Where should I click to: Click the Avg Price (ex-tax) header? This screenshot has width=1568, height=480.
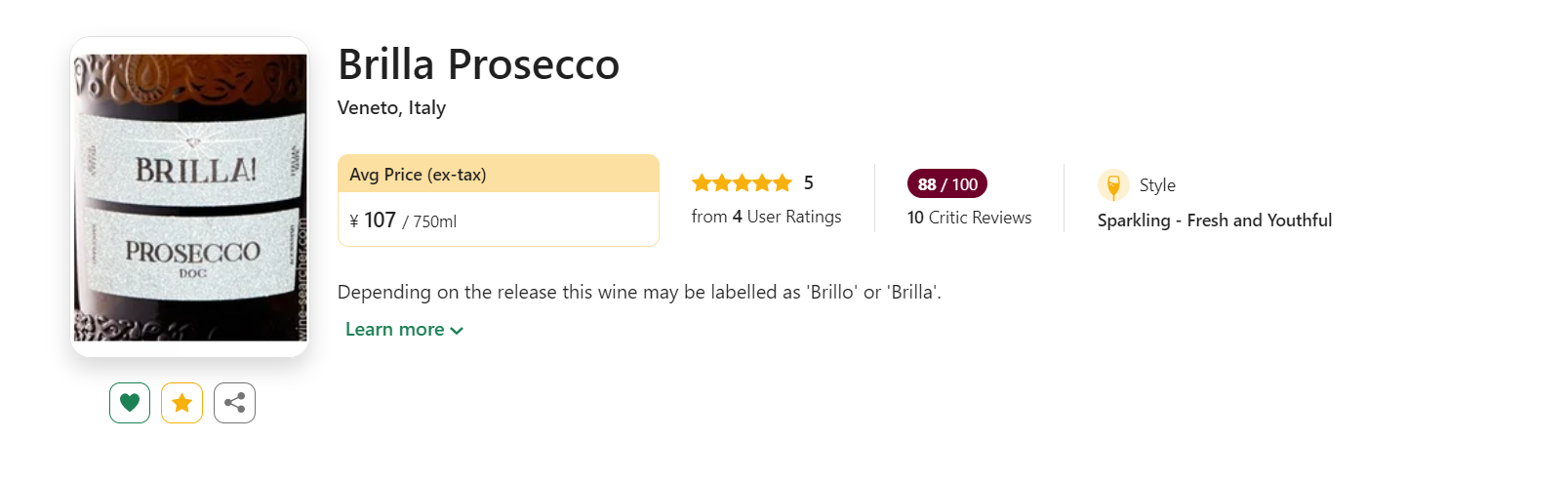418,175
